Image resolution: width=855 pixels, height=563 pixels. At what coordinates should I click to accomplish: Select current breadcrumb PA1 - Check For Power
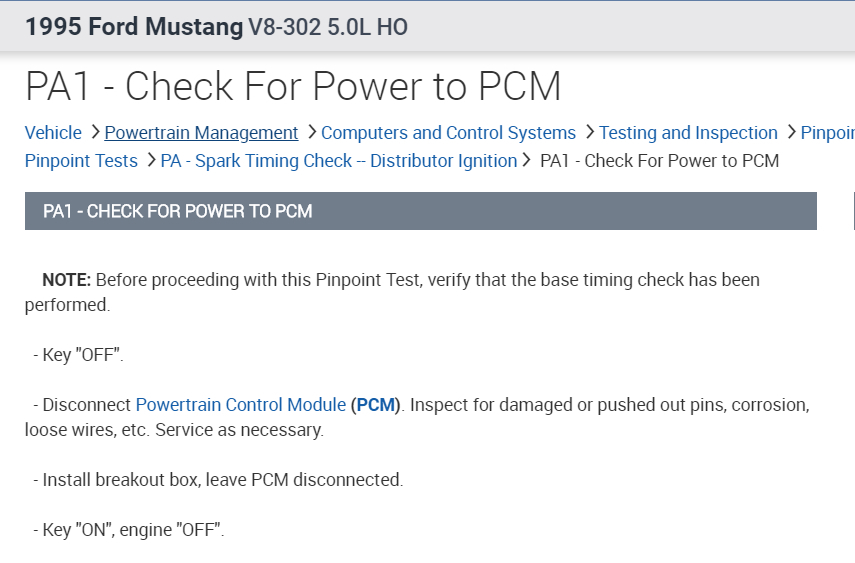[659, 160]
